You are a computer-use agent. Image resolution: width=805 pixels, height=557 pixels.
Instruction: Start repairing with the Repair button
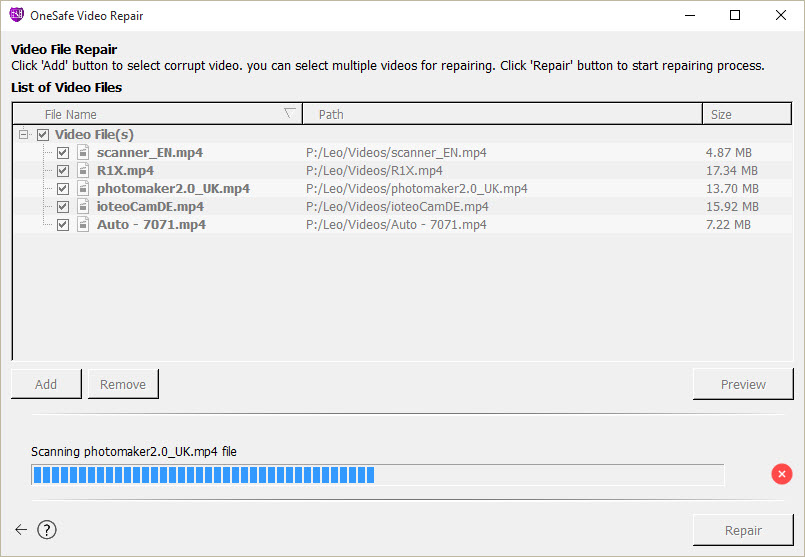[x=743, y=530]
